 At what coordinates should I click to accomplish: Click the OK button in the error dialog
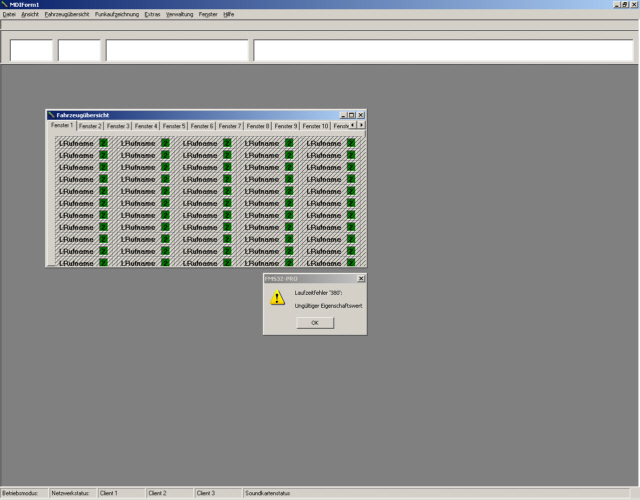click(x=314, y=323)
